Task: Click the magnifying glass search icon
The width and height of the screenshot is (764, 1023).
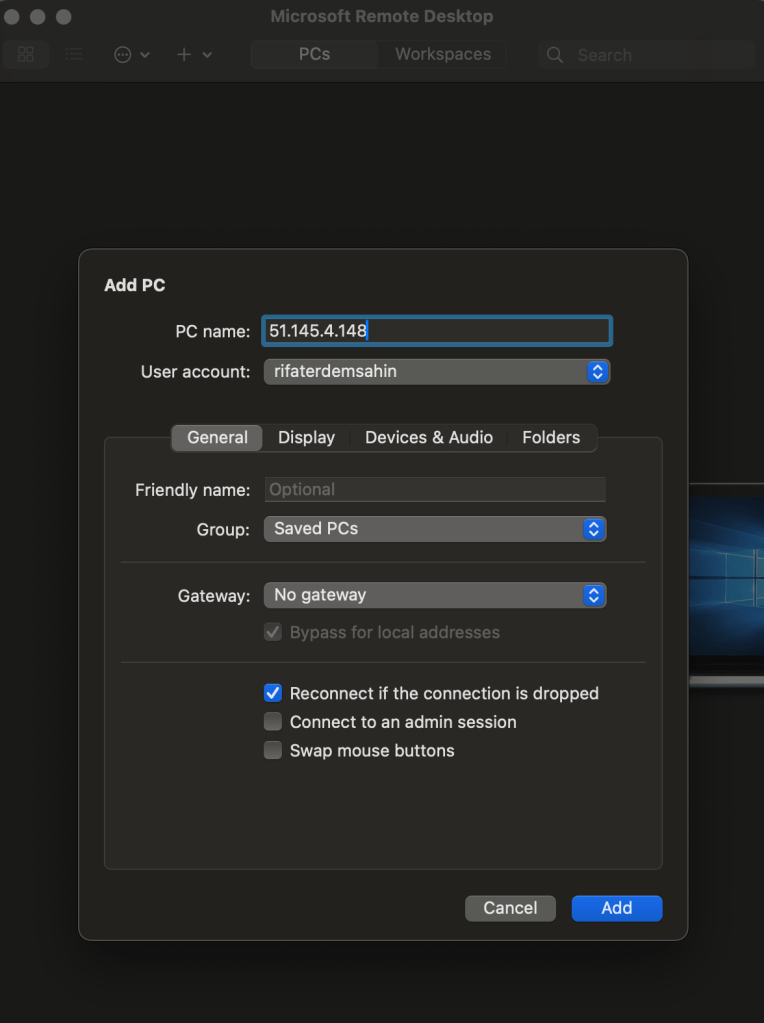Action: tap(555, 55)
